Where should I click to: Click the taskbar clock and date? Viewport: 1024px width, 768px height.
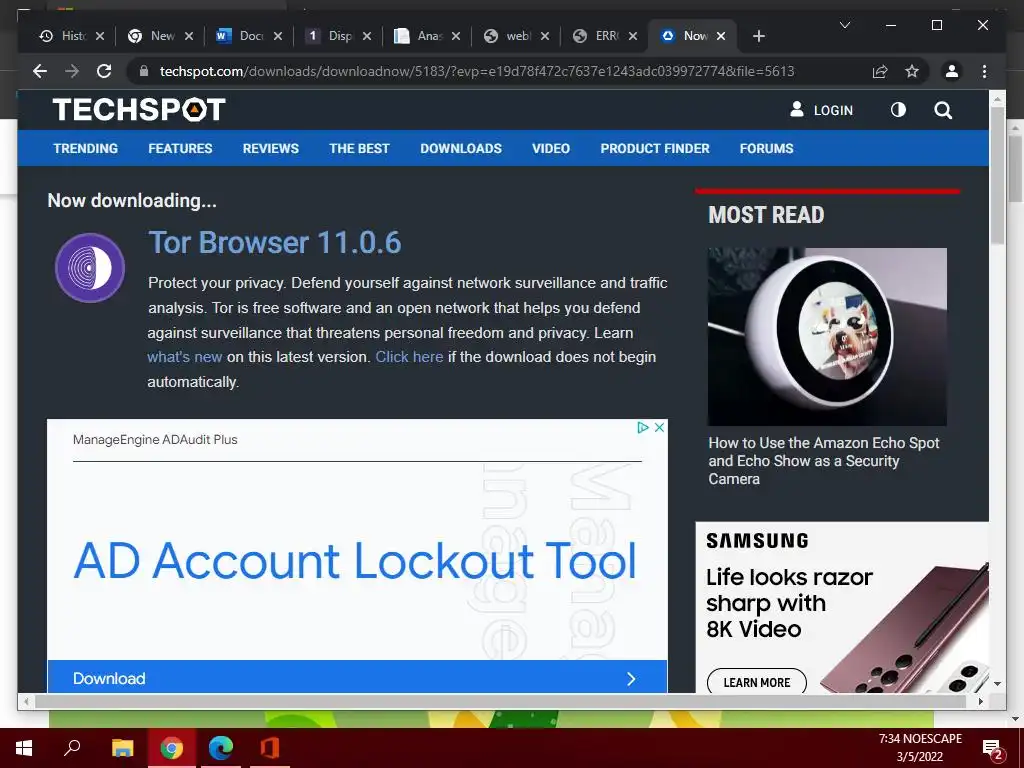point(920,748)
